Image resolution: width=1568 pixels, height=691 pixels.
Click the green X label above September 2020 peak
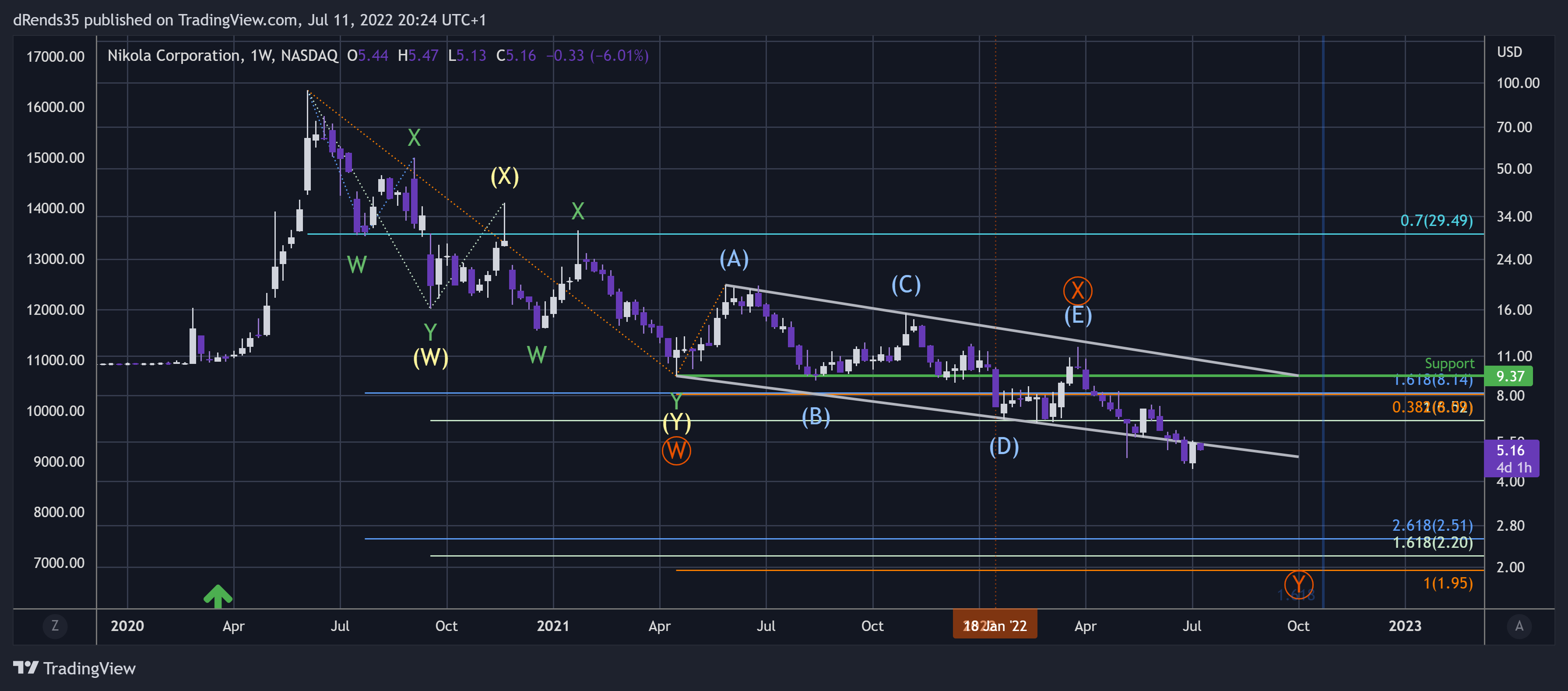point(414,137)
